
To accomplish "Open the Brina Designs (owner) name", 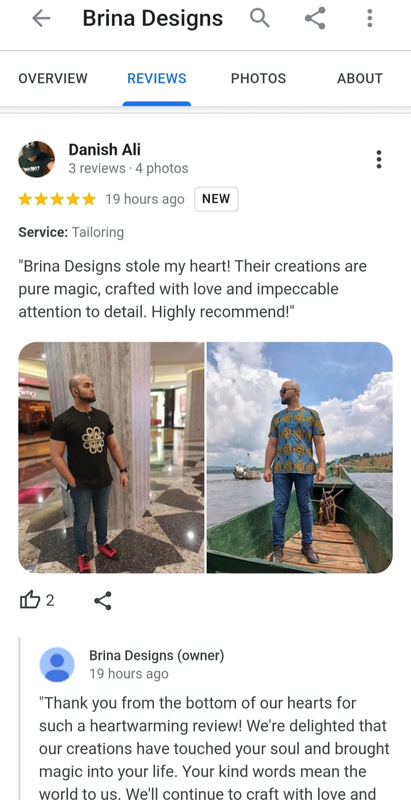I will [x=157, y=656].
